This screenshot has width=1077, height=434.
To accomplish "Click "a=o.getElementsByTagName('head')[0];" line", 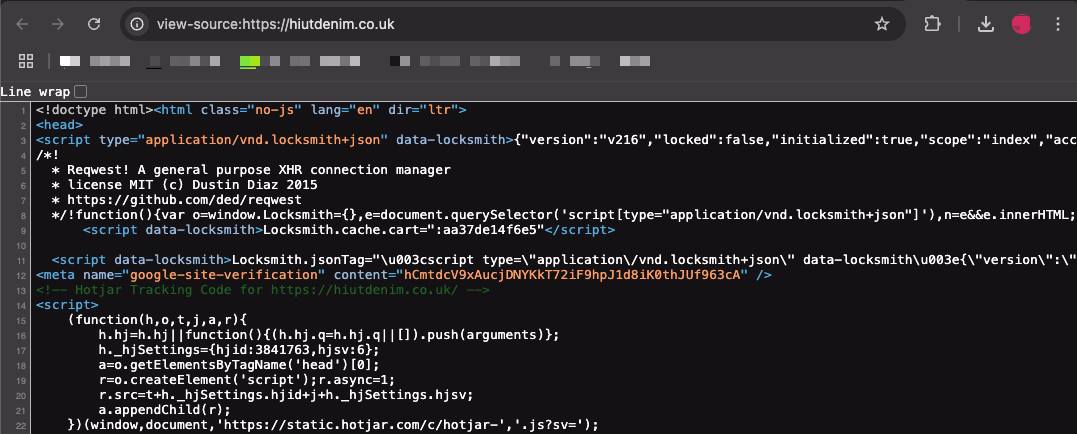I will [x=240, y=365].
